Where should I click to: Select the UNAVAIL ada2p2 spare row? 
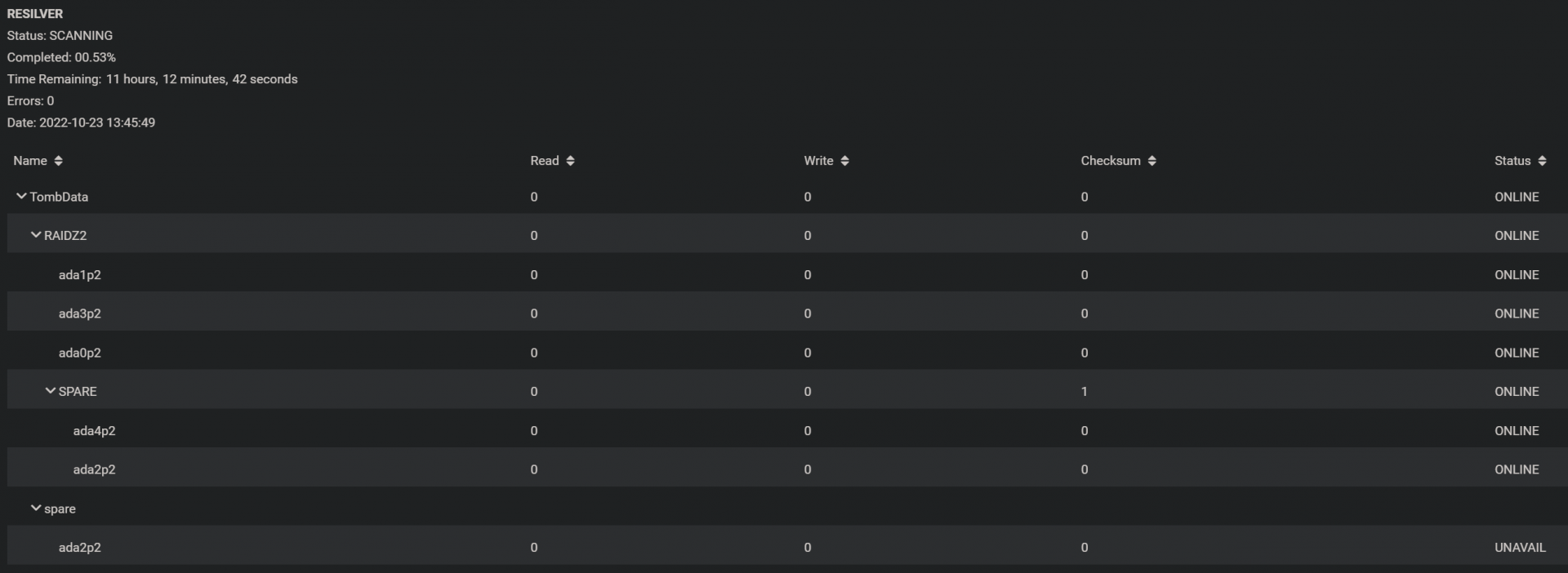(x=787, y=547)
